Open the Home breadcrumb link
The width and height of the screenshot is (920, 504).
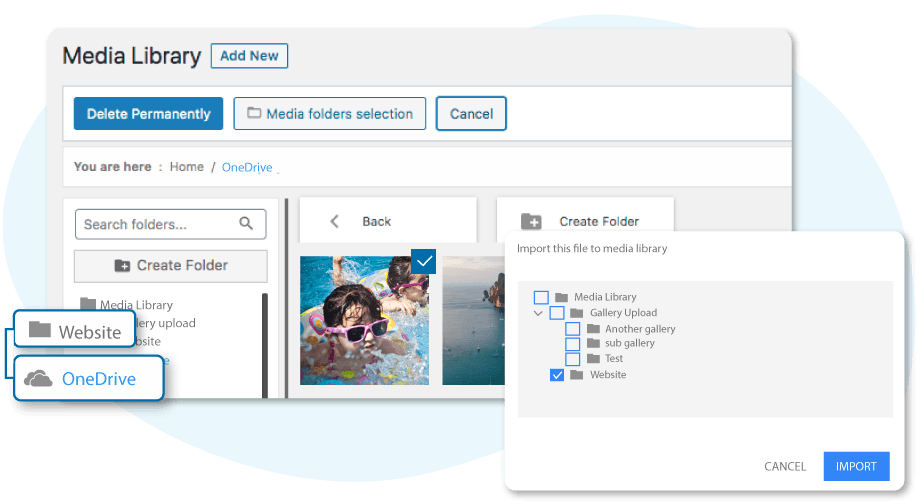pyautogui.click(x=187, y=167)
